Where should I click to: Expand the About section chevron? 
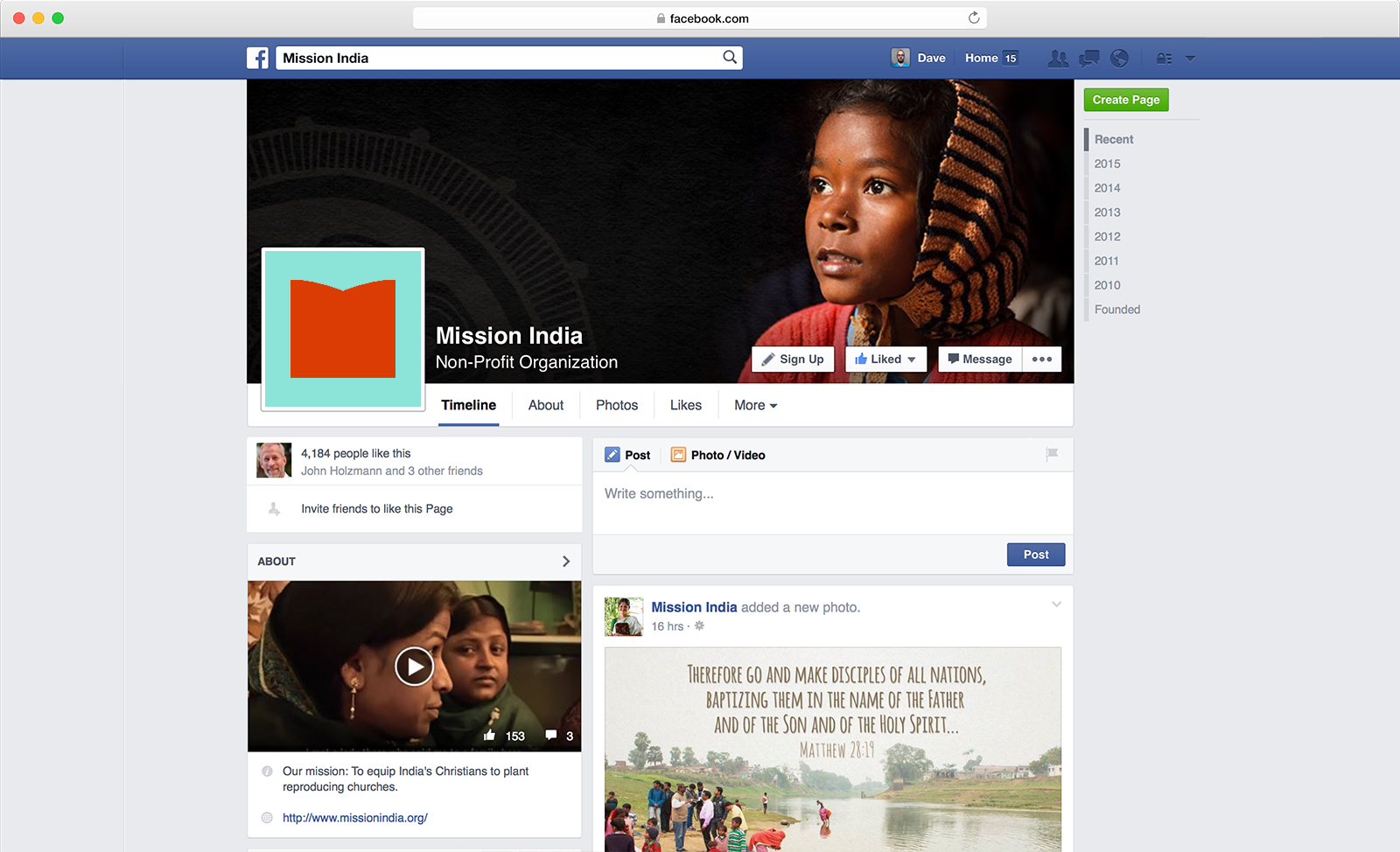566,562
